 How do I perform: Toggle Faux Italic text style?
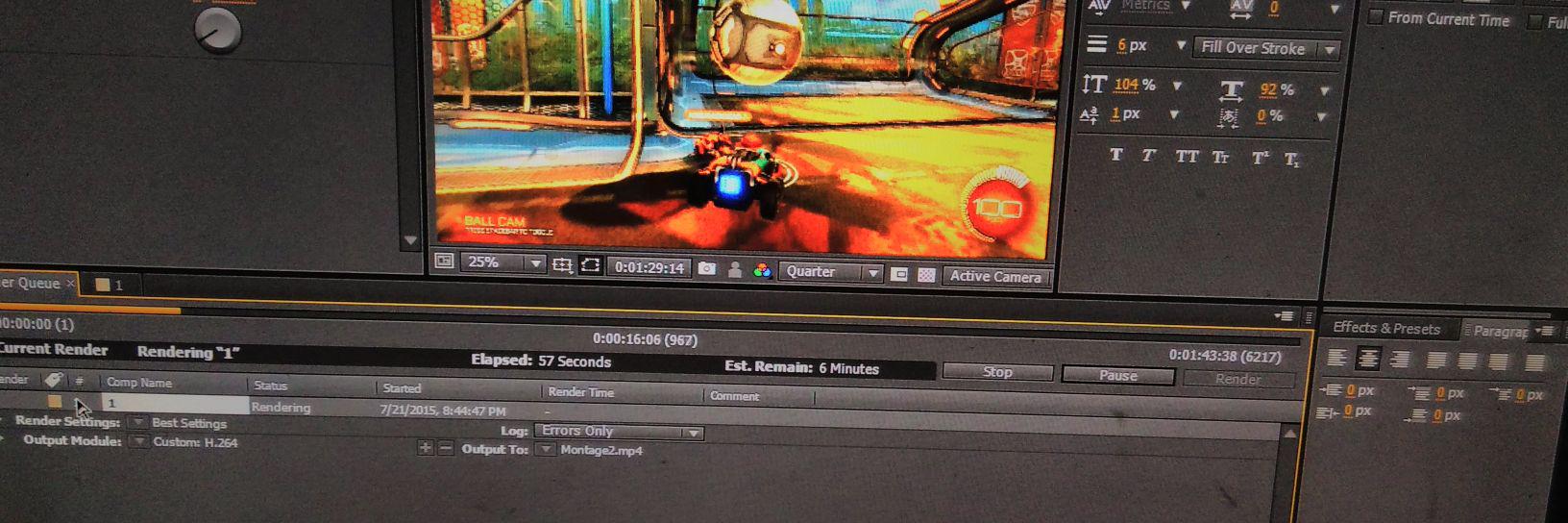(1148, 155)
